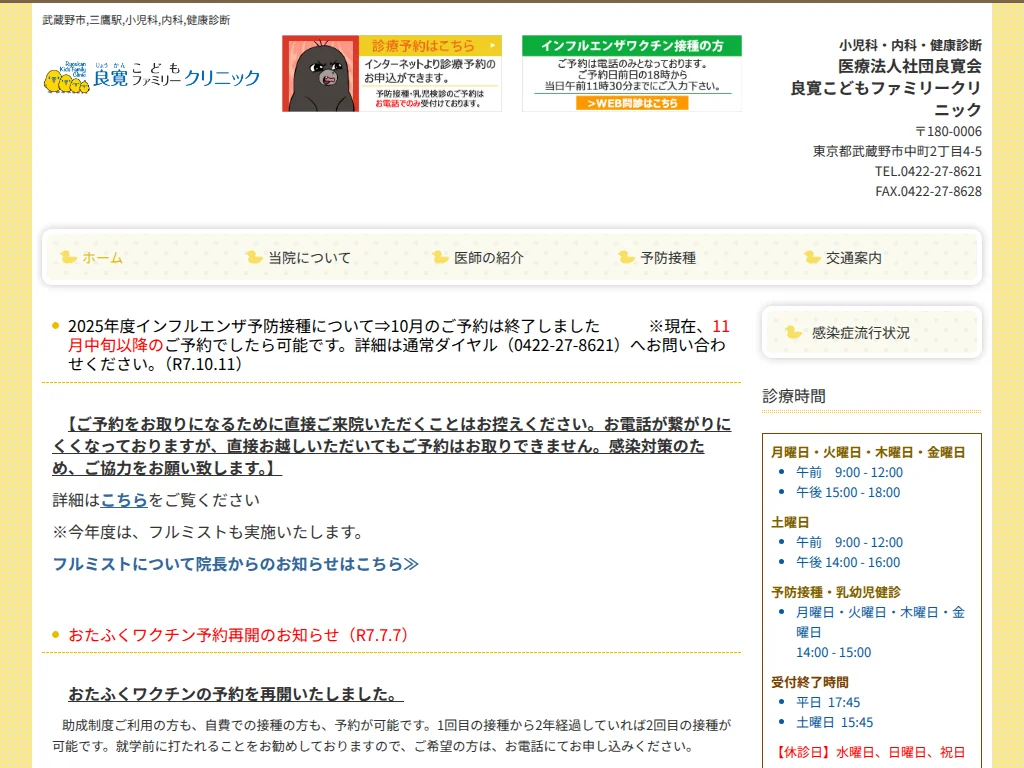Screen dimensions: 1024x768
Task: Open the 医師の紹介 menu item
Action: pos(489,258)
